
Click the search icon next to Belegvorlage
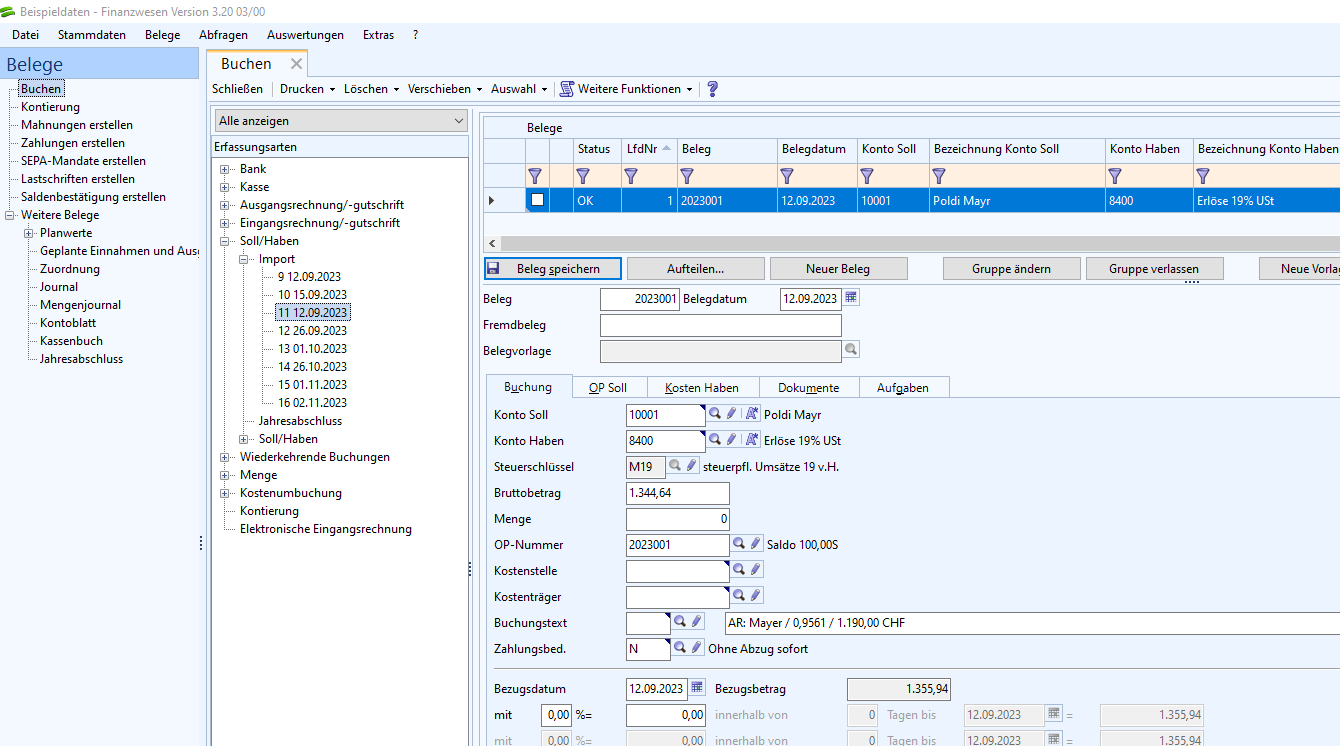[x=851, y=350]
